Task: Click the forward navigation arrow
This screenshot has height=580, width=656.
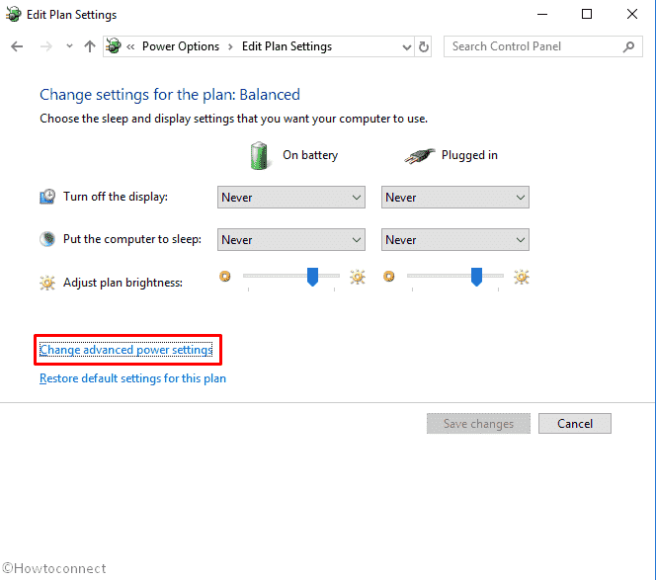Action: tap(46, 46)
